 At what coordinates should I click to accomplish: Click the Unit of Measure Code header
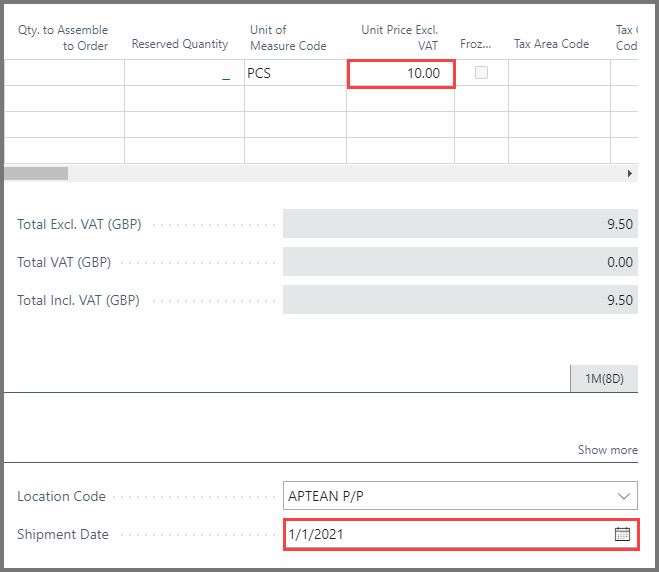click(288, 38)
